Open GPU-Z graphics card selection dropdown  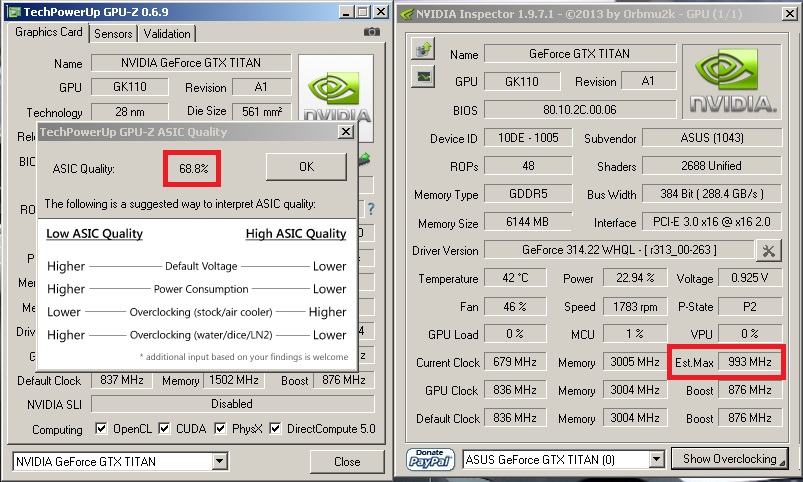point(219,461)
